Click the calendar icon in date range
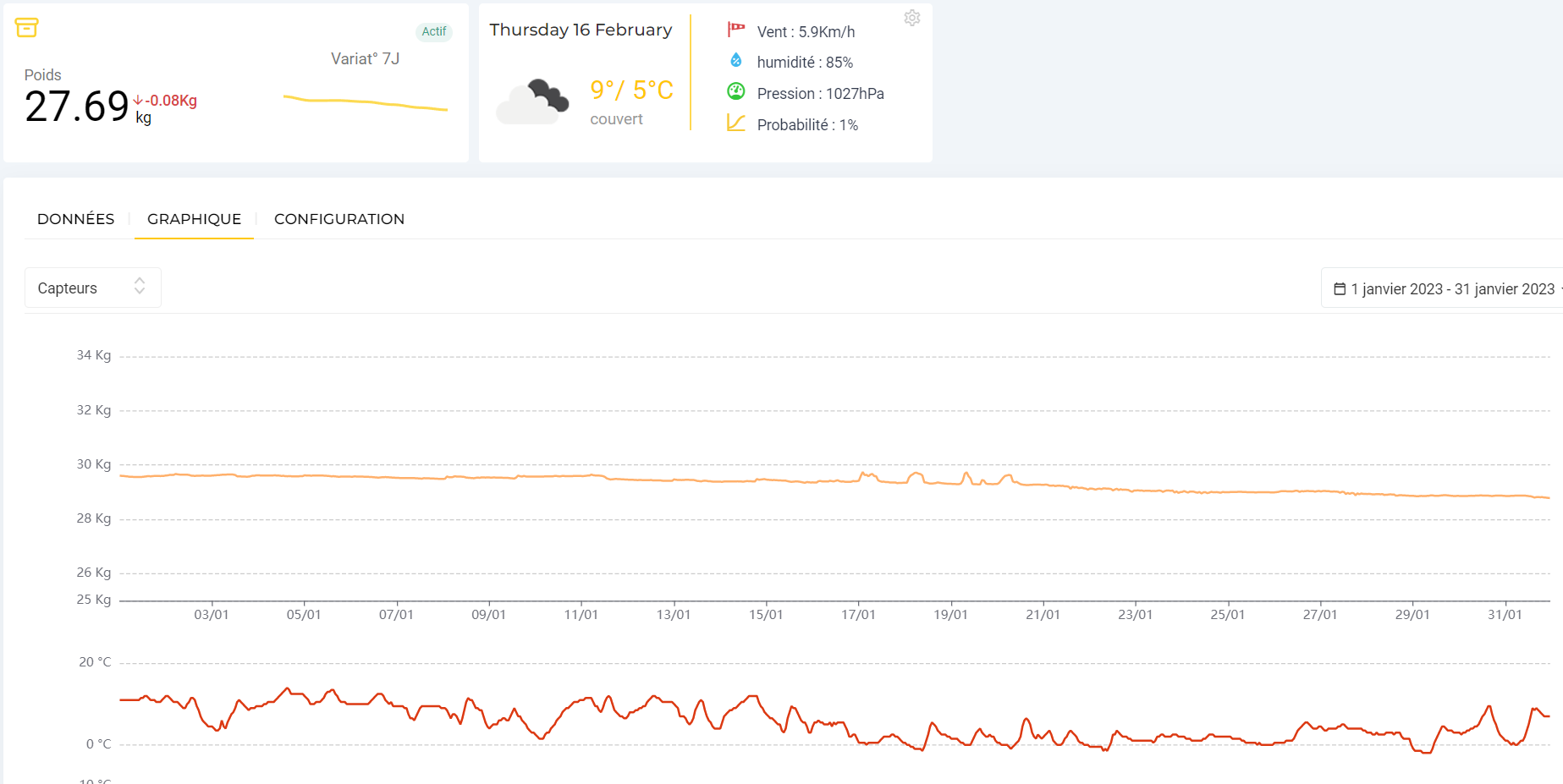The width and height of the screenshot is (1563, 784). pyautogui.click(x=1340, y=289)
